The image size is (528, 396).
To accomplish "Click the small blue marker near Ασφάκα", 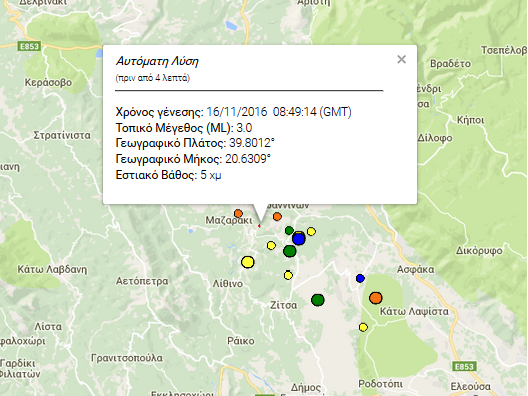I will pyautogui.click(x=360, y=278).
